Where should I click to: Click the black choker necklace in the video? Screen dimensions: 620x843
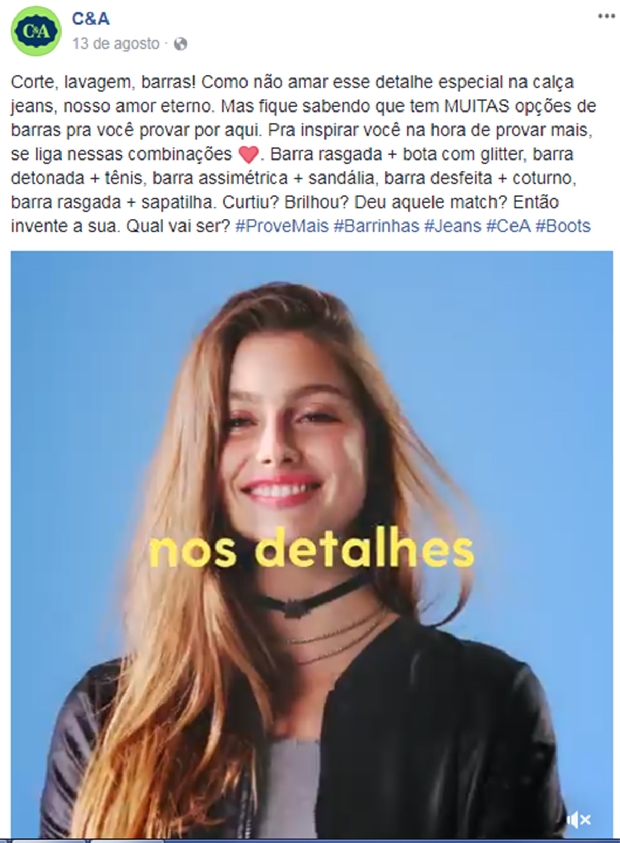[x=307, y=598]
